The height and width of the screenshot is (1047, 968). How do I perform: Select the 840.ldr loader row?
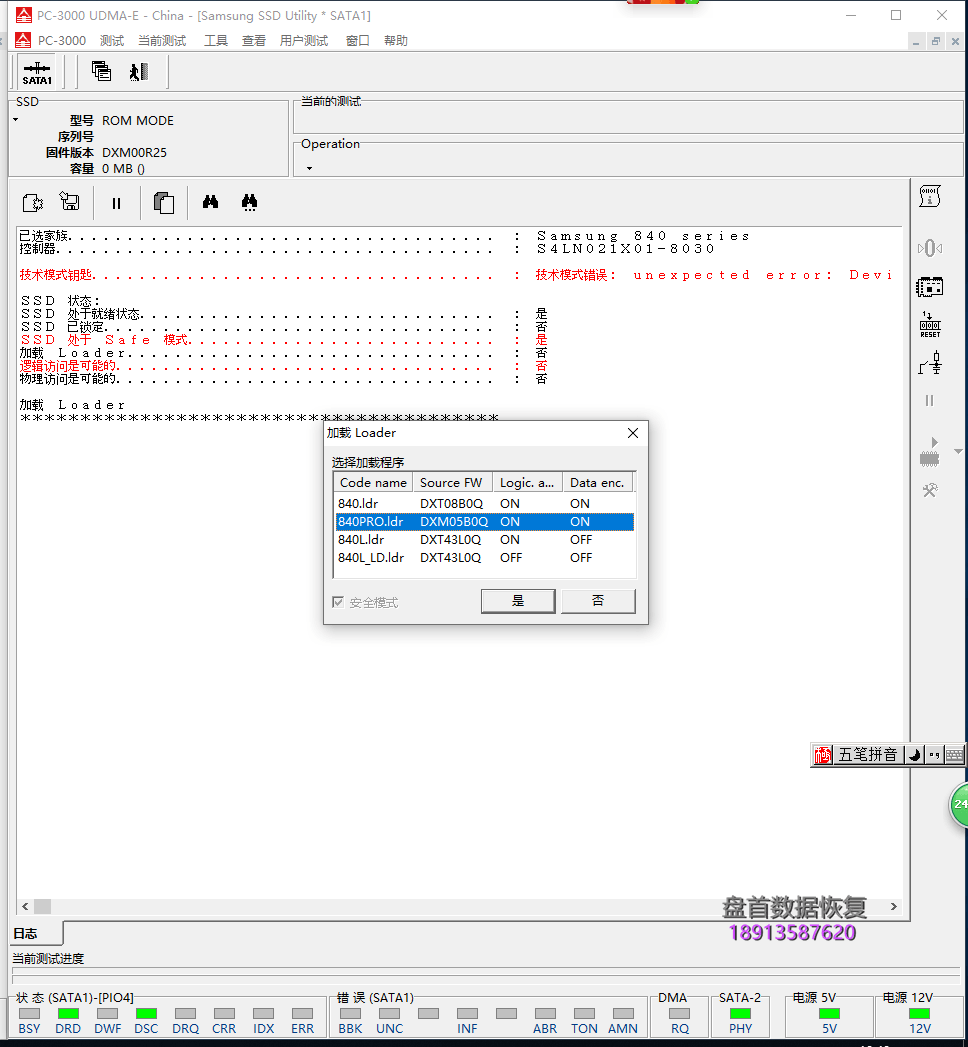pyautogui.click(x=485, y=503)
